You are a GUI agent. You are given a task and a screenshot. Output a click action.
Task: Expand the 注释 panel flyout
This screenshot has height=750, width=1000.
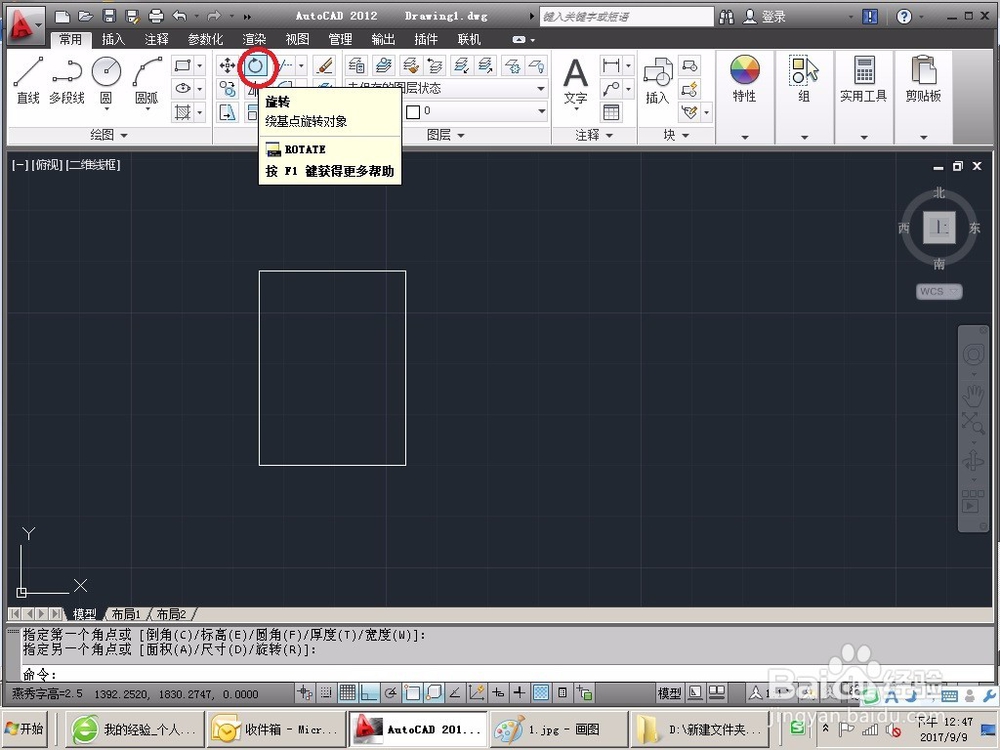[594, 135]
